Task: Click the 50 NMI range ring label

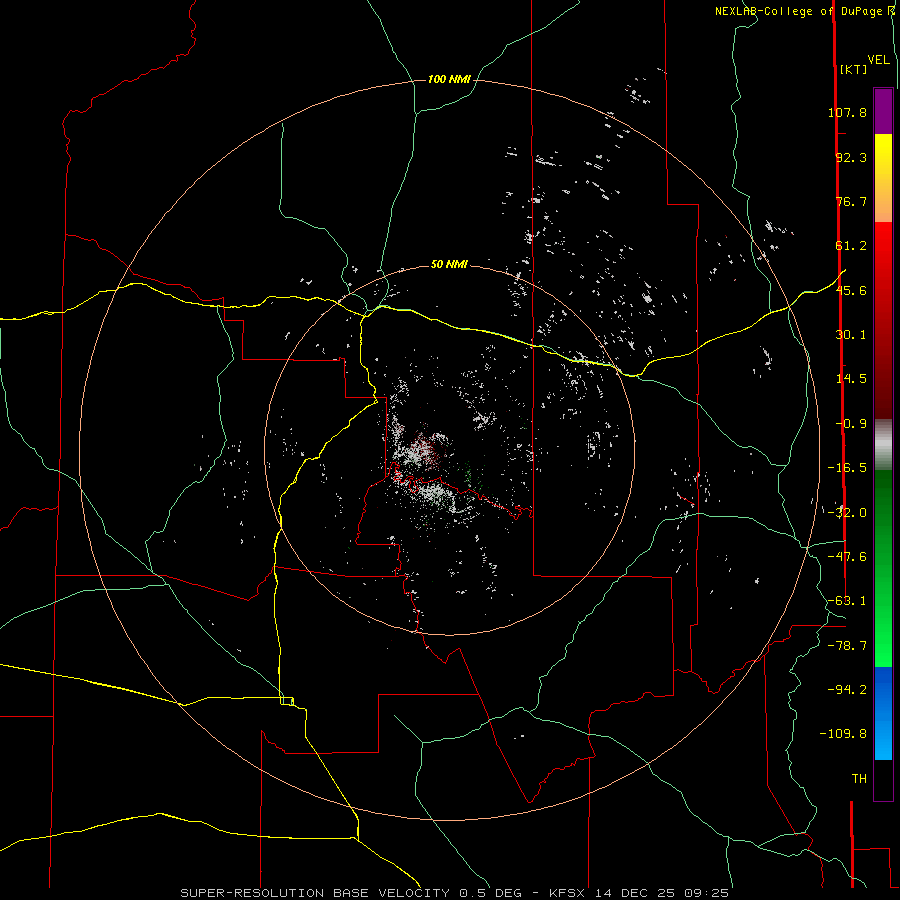Action: coord(449,265)
